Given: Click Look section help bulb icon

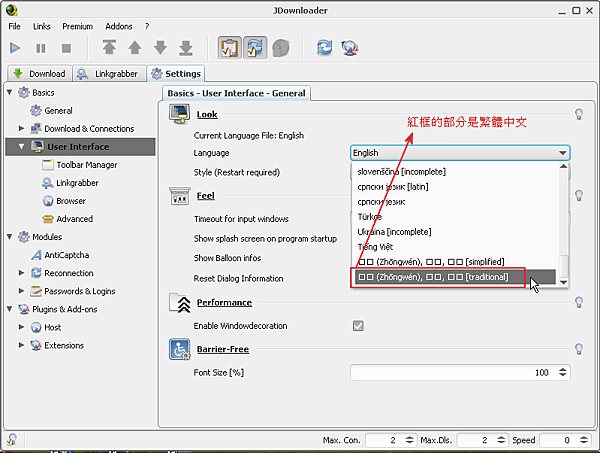Looking at the screenshot, I should 579,114.
